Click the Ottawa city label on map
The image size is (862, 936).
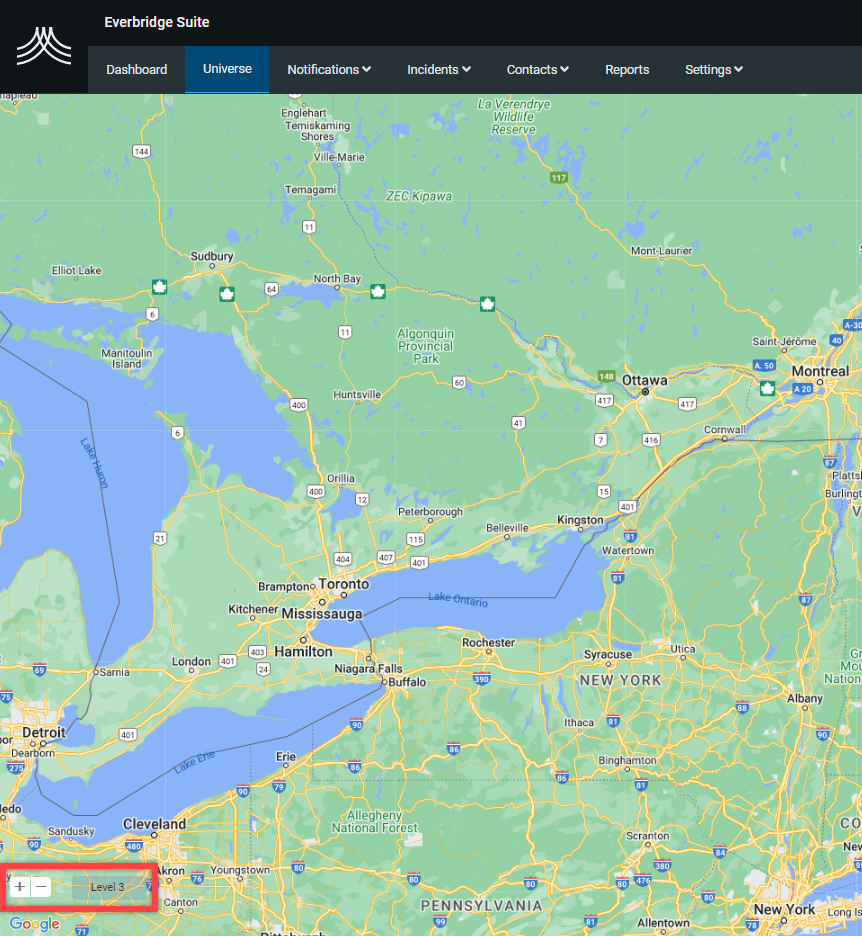pyautogui.click(x=645, y=381)
